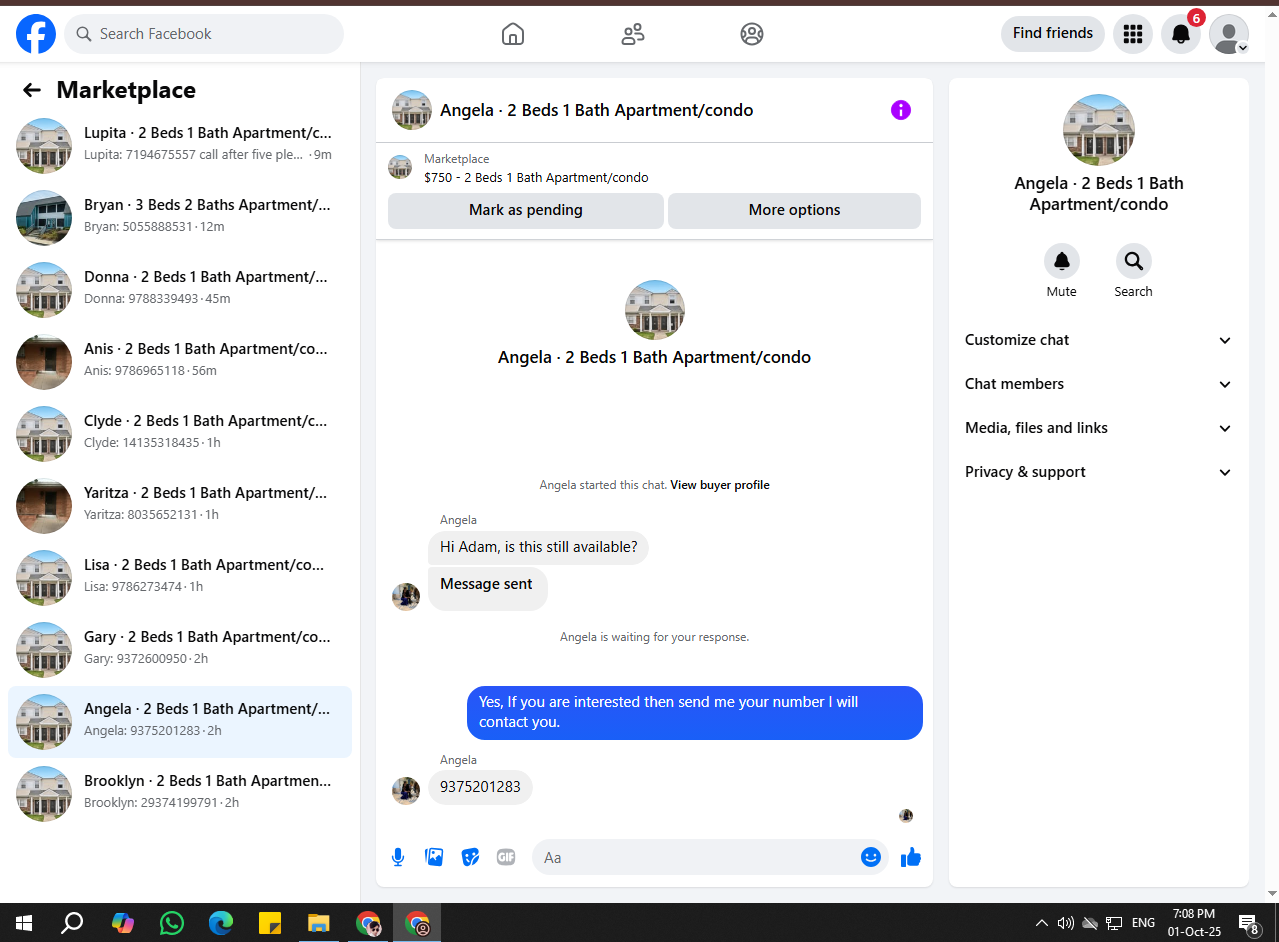Open the Brooklyn conversation
The width and height of the screenshot is (1279, 942).
click(180, 794)
